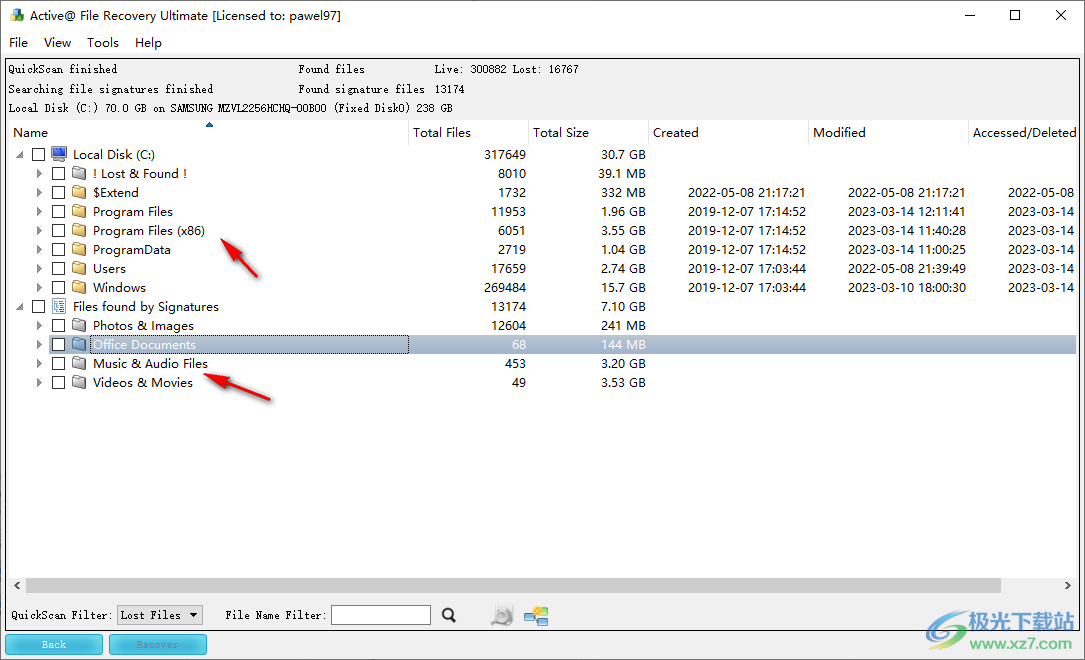
Task: Click the Recover button
Action: 158,645
